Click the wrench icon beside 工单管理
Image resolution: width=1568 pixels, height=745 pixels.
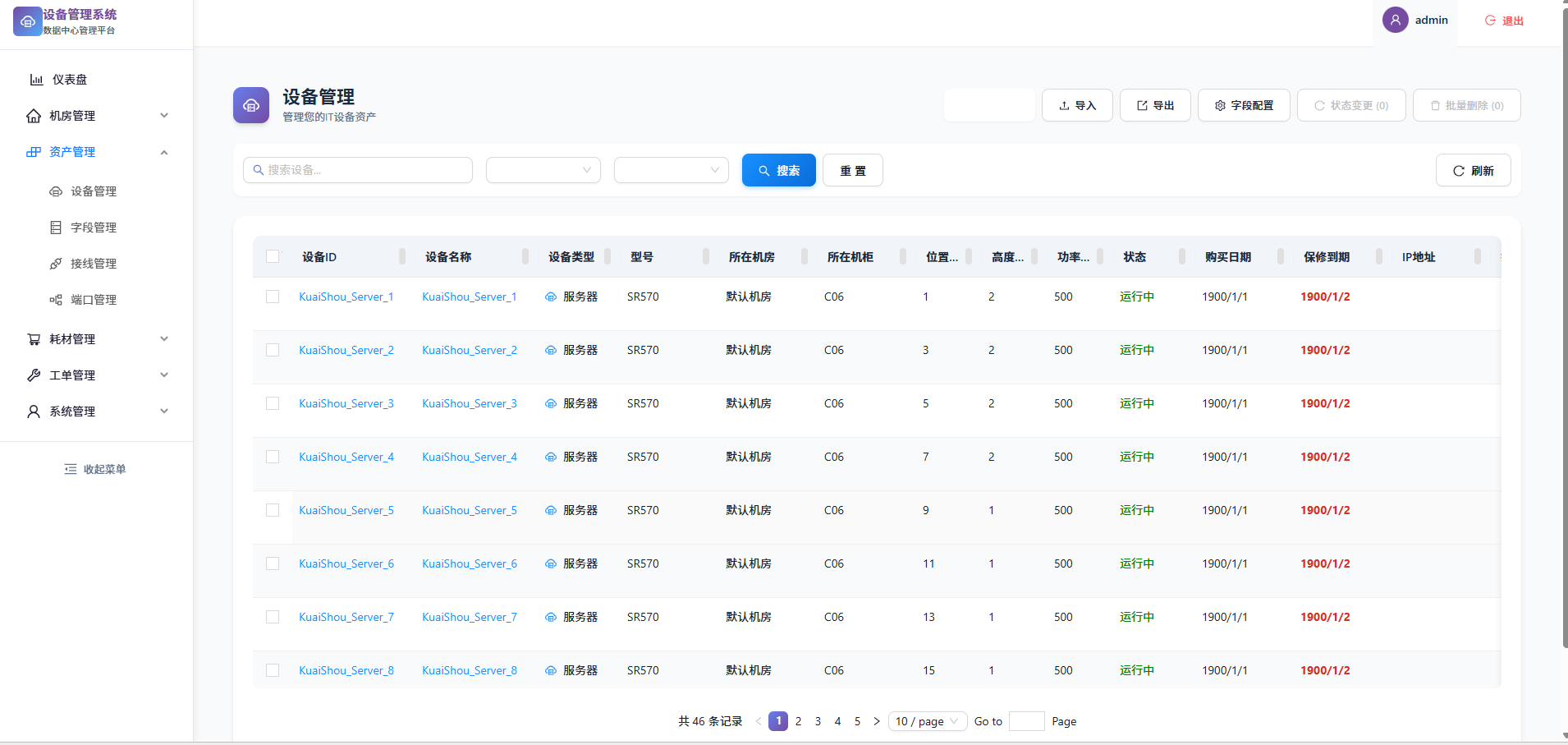click(34, 375)
